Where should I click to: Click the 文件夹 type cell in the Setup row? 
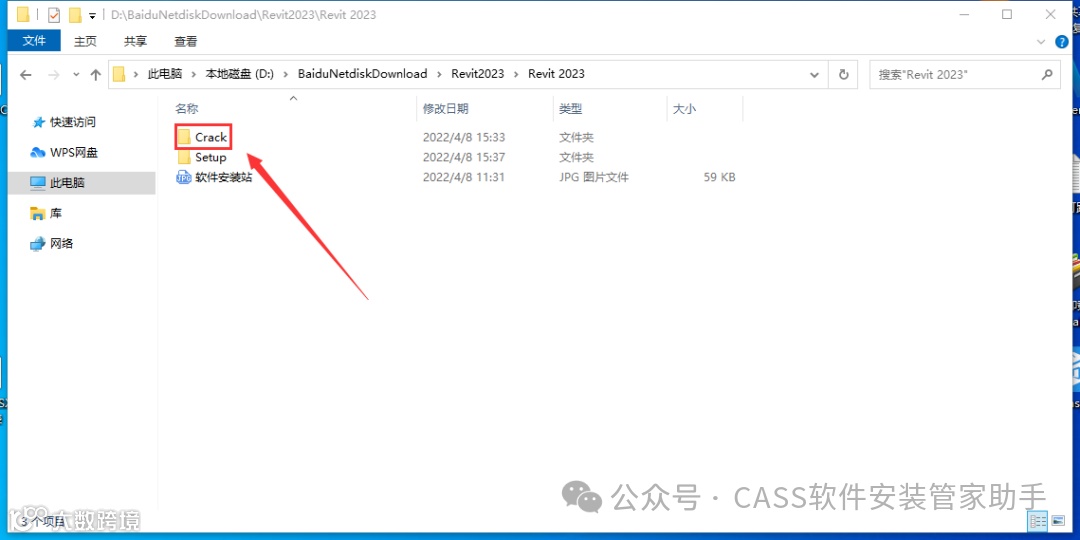click(x=577, y=158)
